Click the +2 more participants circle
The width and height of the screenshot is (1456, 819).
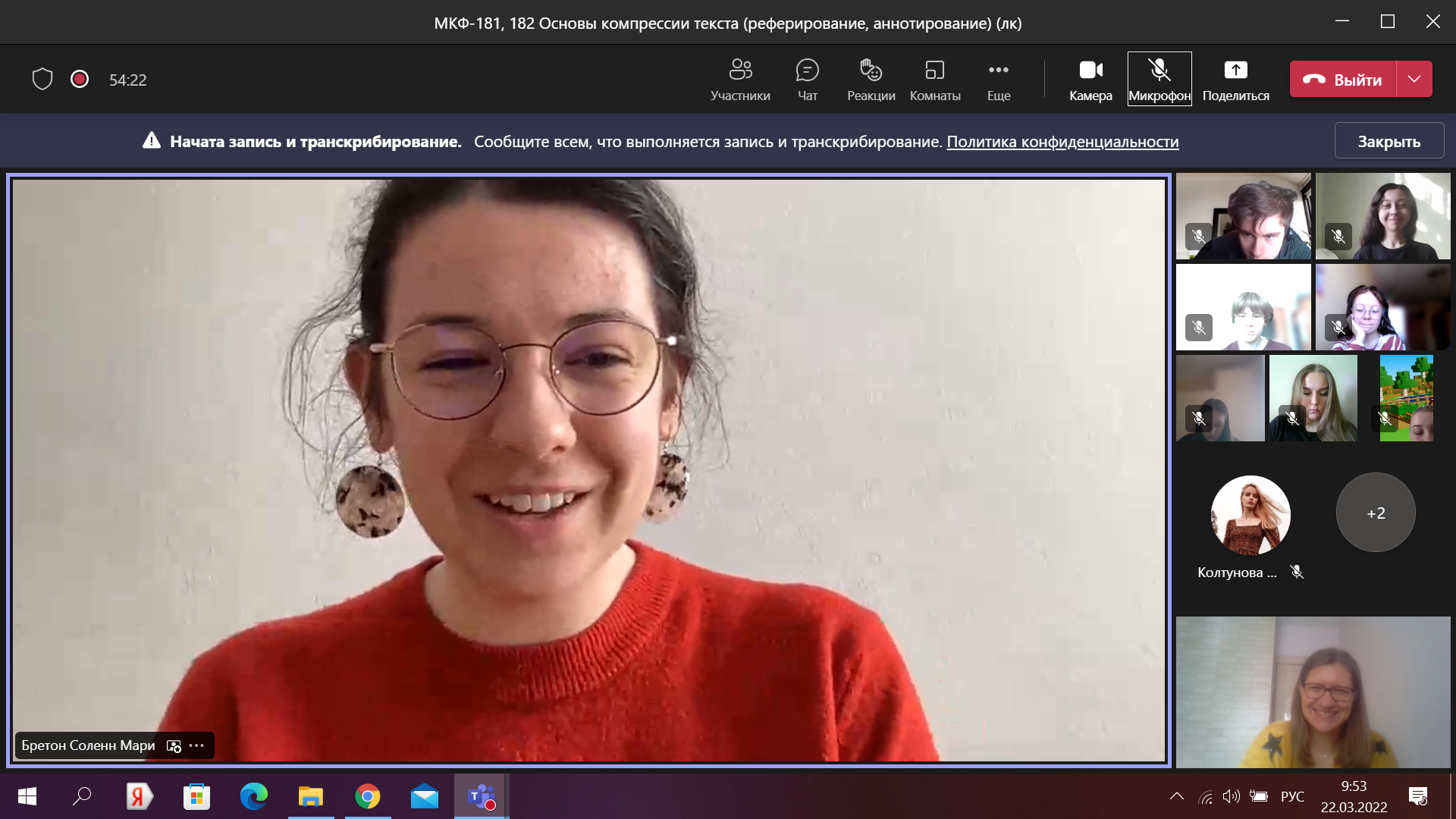click(x=1376, y=513)
